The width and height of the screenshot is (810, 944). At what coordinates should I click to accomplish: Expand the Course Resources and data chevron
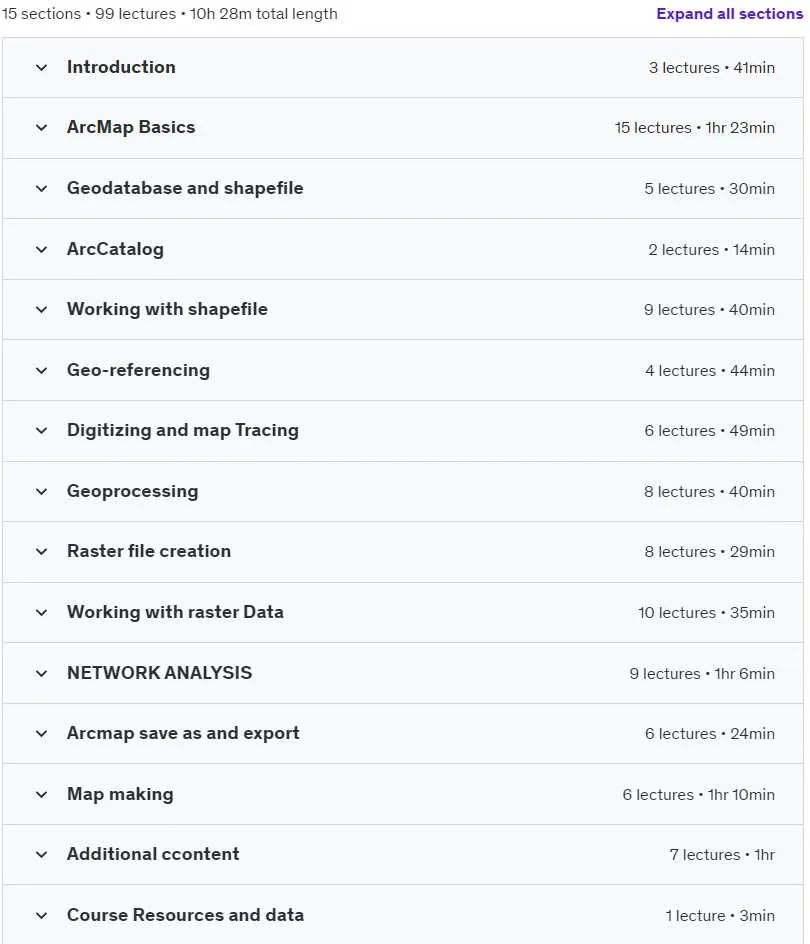pos(42,915)
